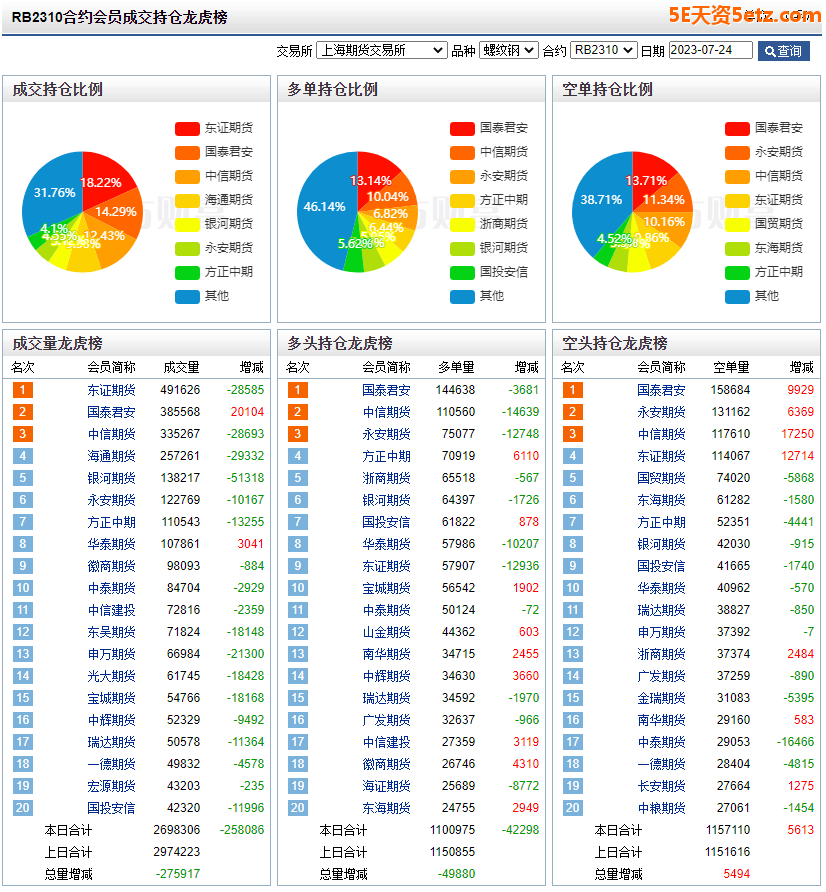
Task: Click the 空头持仓龙虎榜 panel header
Action: [x=686, y=344]
